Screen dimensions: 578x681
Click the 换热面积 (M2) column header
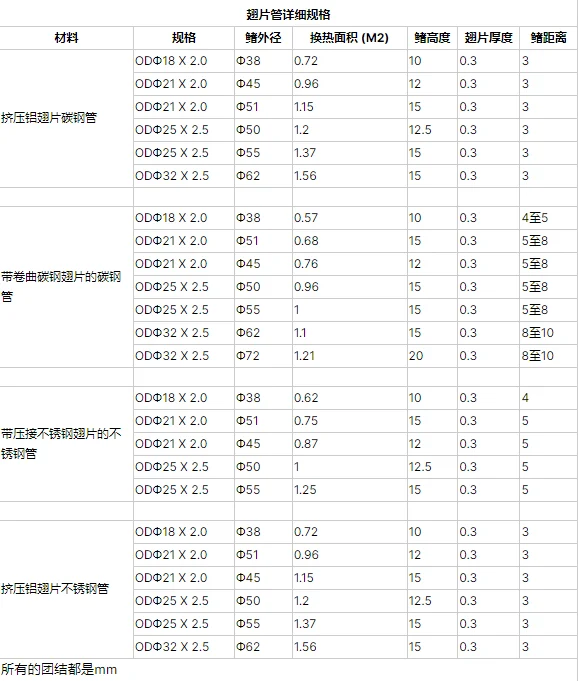(x=350, y=38)
